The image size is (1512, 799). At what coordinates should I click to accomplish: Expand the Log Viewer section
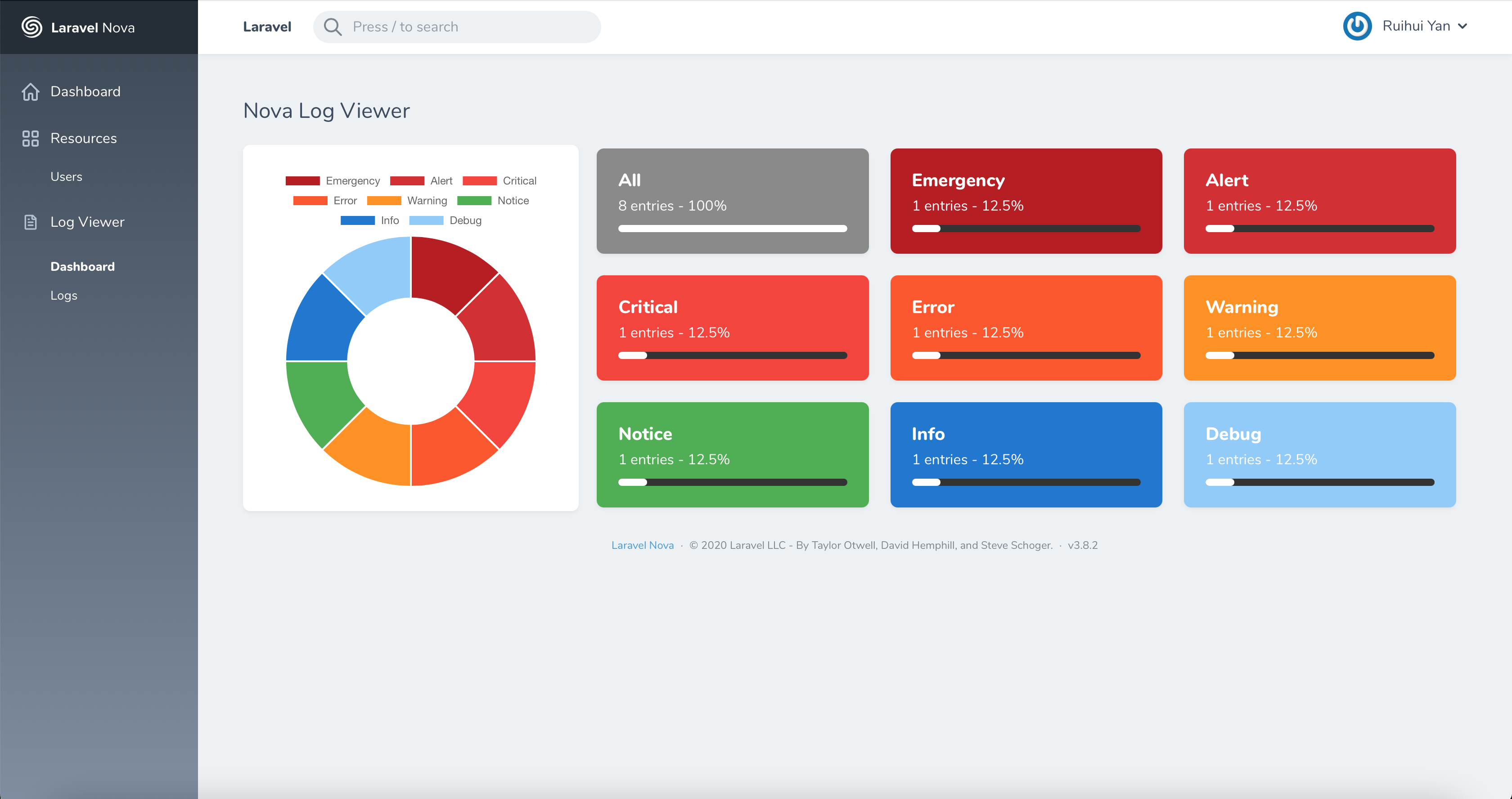[87, 222]
